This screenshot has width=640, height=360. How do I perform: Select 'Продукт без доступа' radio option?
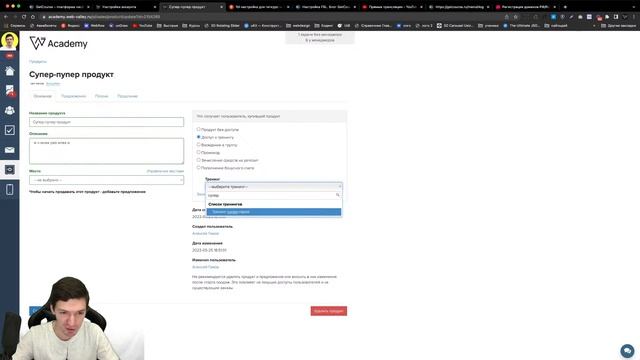[199, 129]
